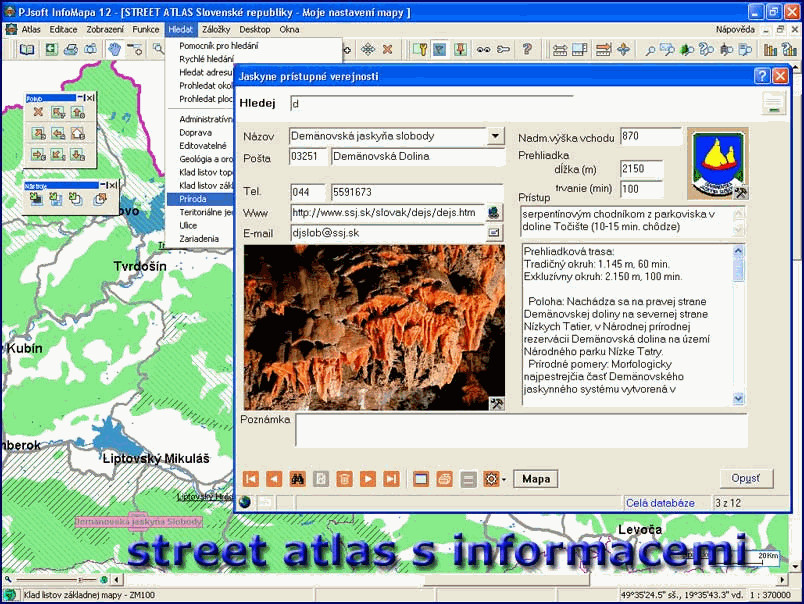Image resolution: width=804 pixels, height=604 pixels.
Task: Click the key icon in the toolbar
Action: (504, 49)
